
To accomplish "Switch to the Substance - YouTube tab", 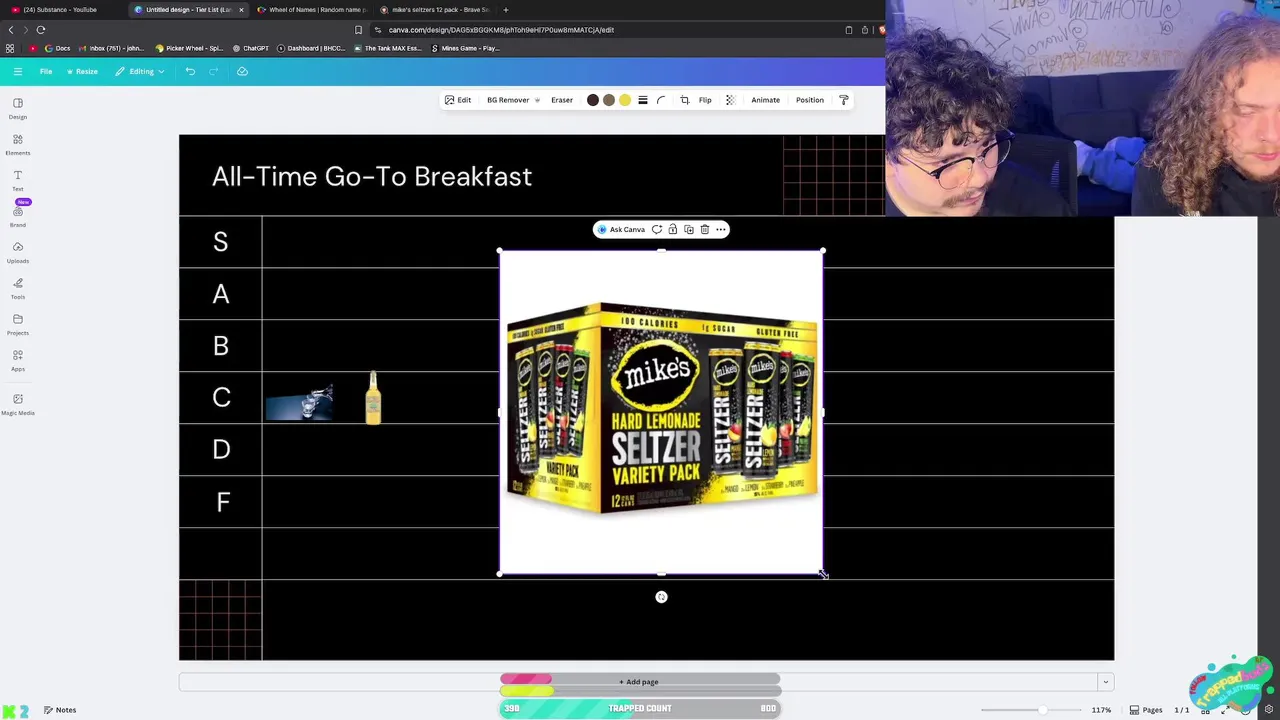I will pos(62,10).
